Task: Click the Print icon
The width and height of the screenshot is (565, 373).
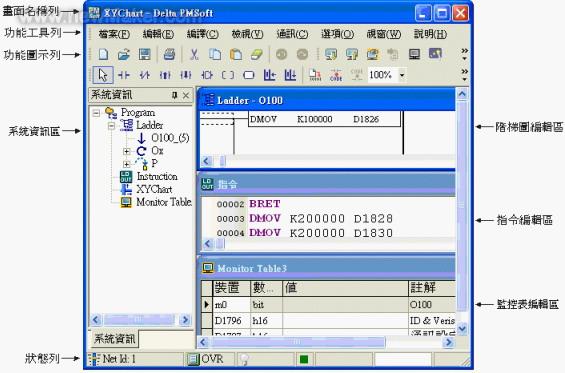Action: pyautogui.click(x=169, y=55)
